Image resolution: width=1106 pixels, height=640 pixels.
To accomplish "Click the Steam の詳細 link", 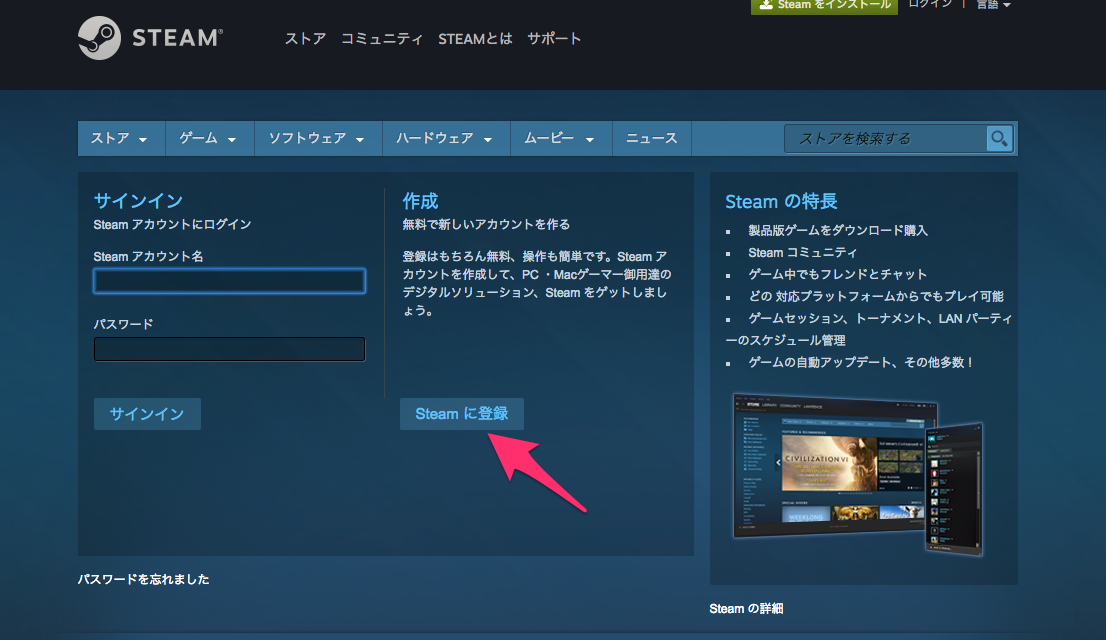I will point(746,609).
